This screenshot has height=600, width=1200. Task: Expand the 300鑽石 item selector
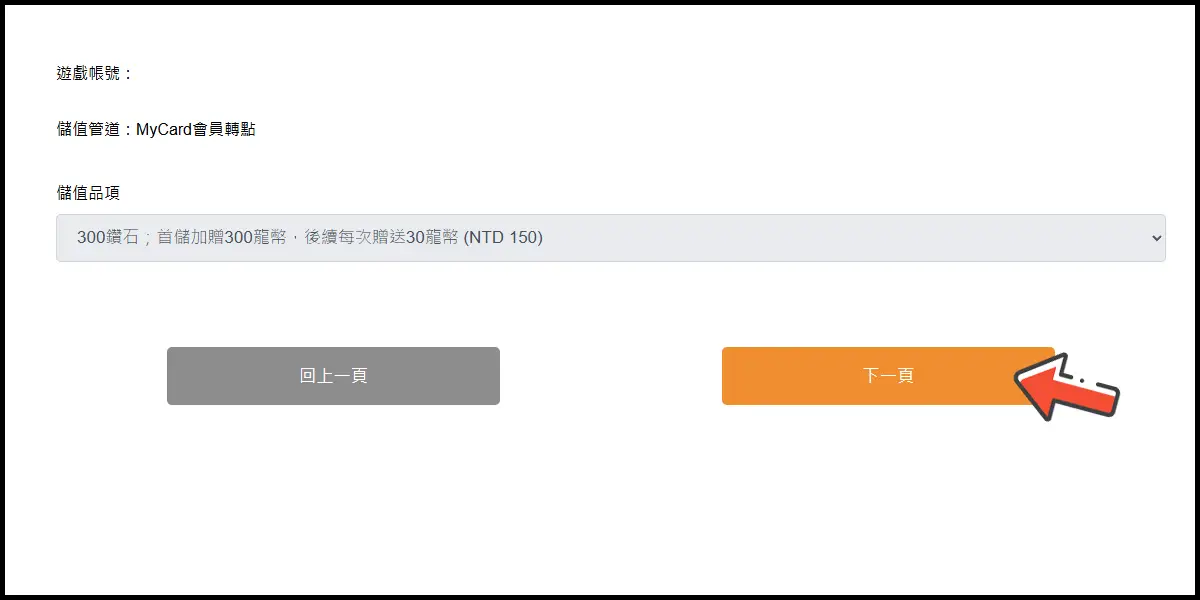[611, 238]
